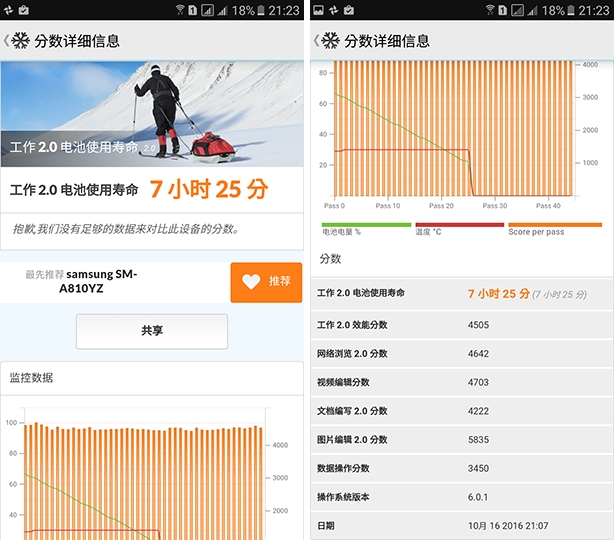
Task: Click the 共享 share button
Action: [152, 331]
